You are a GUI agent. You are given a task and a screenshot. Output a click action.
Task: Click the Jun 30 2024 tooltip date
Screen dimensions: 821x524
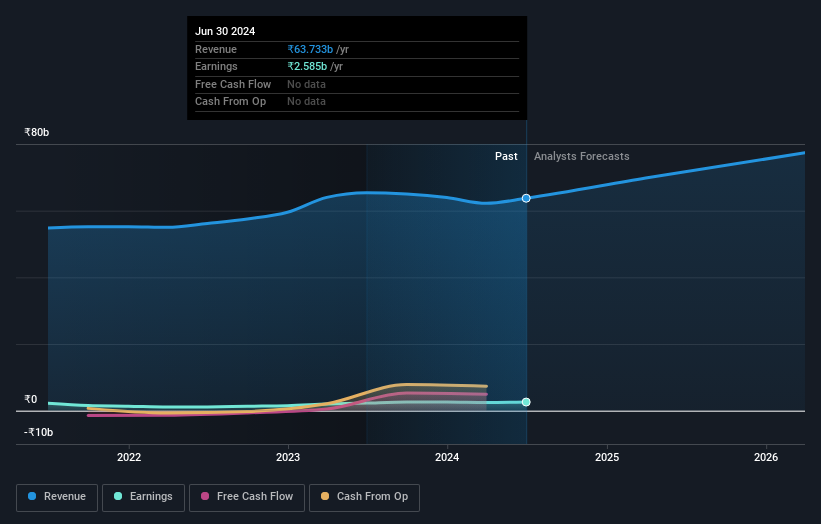(x=225, y=31)
